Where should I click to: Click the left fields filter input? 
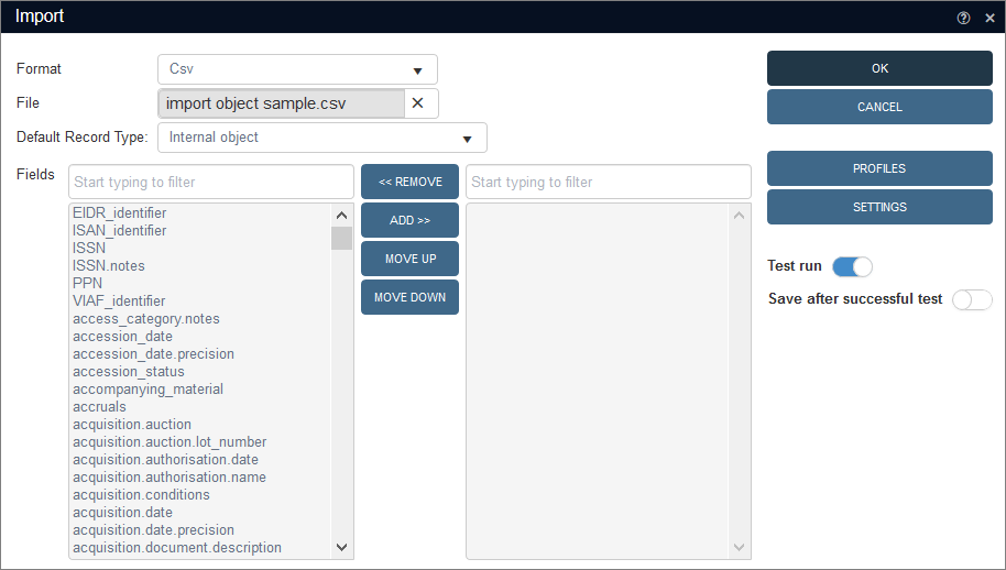211,182
